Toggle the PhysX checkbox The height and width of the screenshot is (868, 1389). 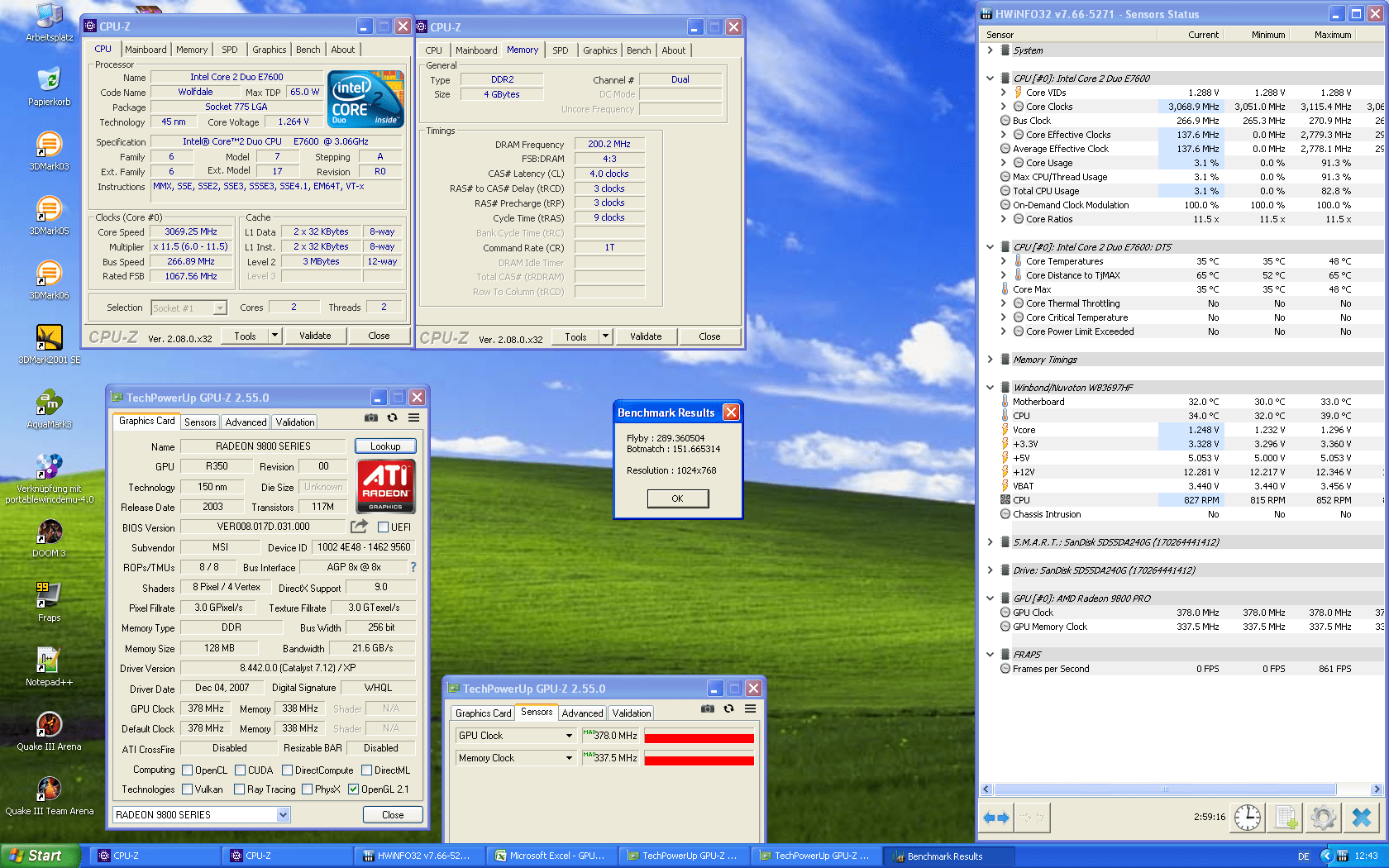click(x=307, y=789)
